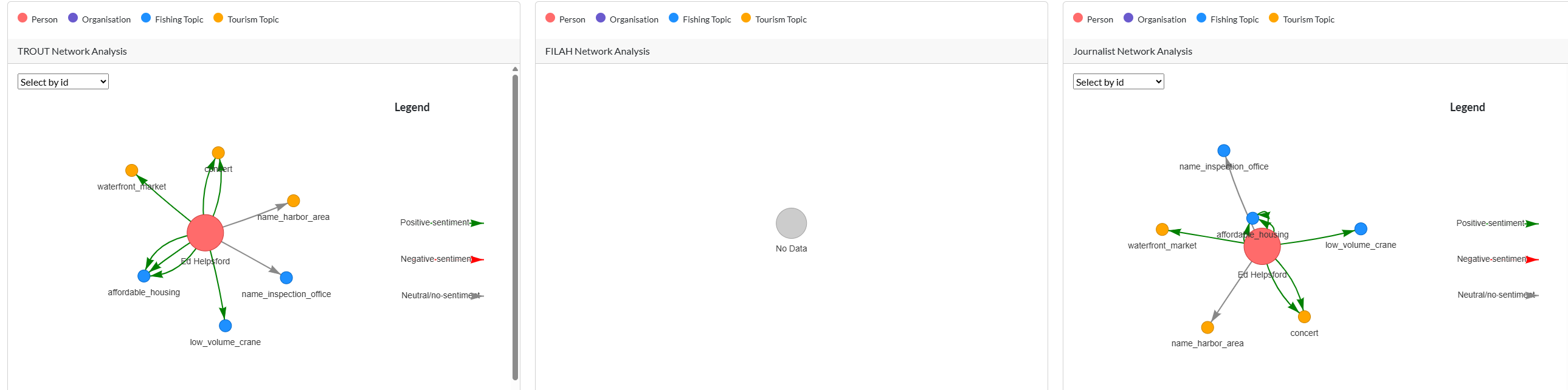
Task: Select low_volume_crane node in TROUT graph
Action: (x=225, y=326)
